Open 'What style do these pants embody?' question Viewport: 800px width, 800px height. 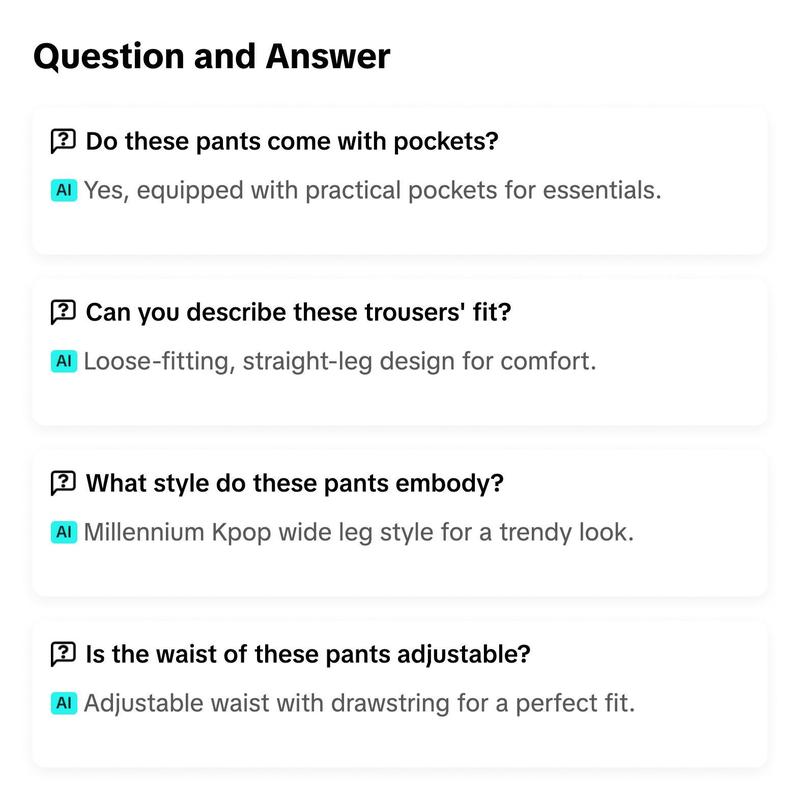pos(294,483)
